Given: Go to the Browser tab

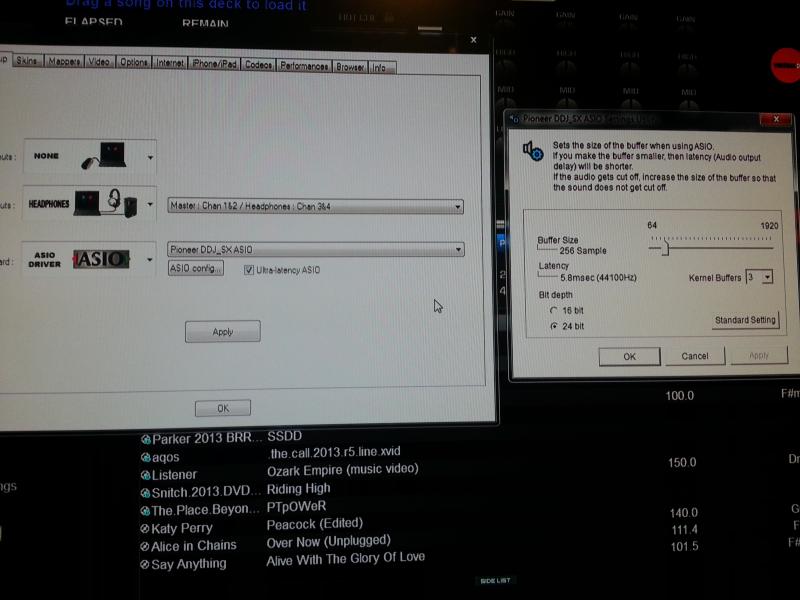Looking at the screenshot, I should (x=350, y=67).
